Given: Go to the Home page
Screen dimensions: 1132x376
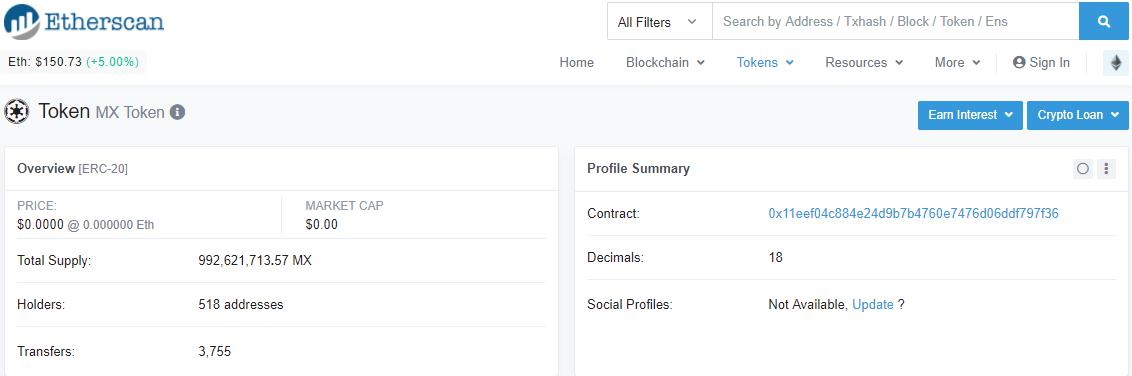Looking at the screenshot, I should tap(577, 63).
